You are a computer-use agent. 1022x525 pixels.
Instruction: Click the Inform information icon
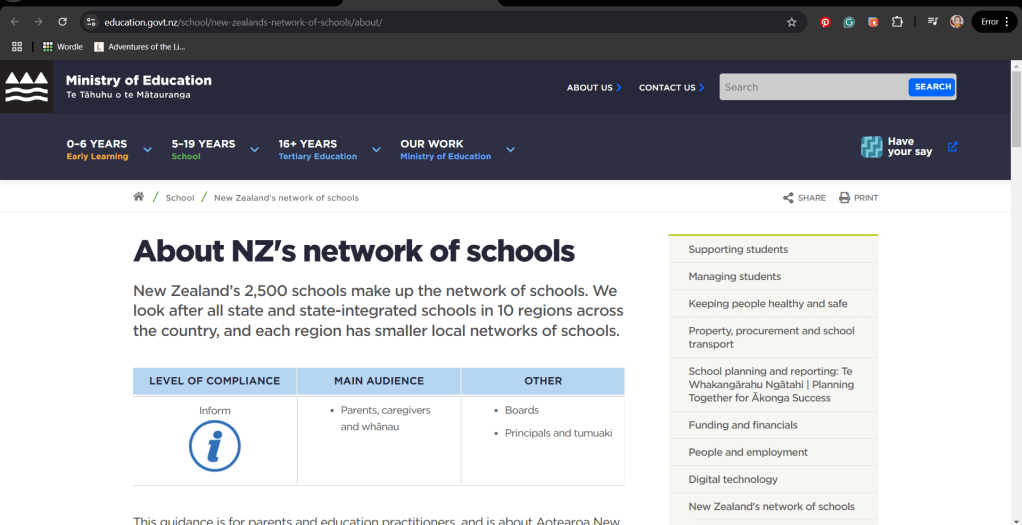coord(215,446)
